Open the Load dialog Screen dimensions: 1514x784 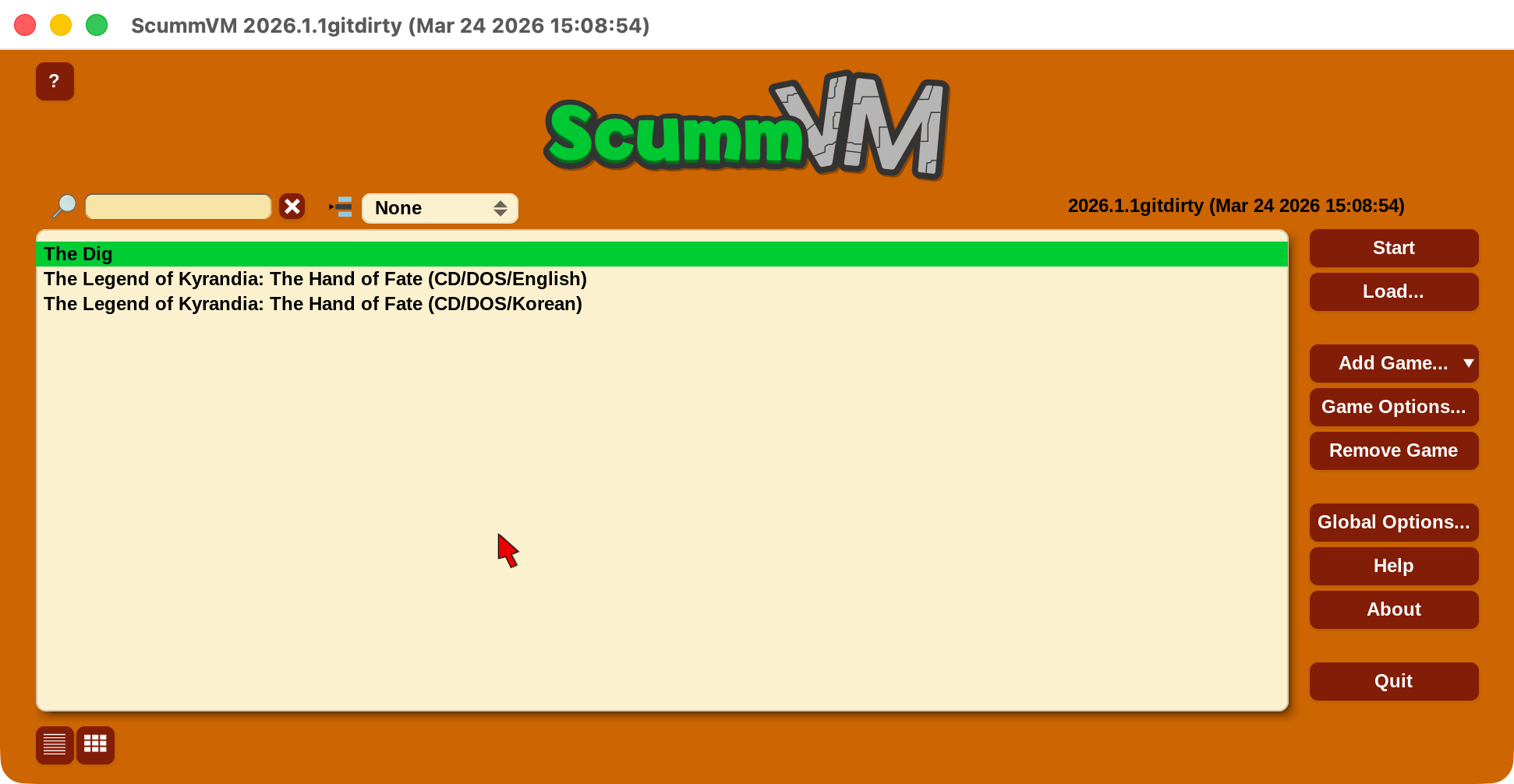tap(1393, 291)
